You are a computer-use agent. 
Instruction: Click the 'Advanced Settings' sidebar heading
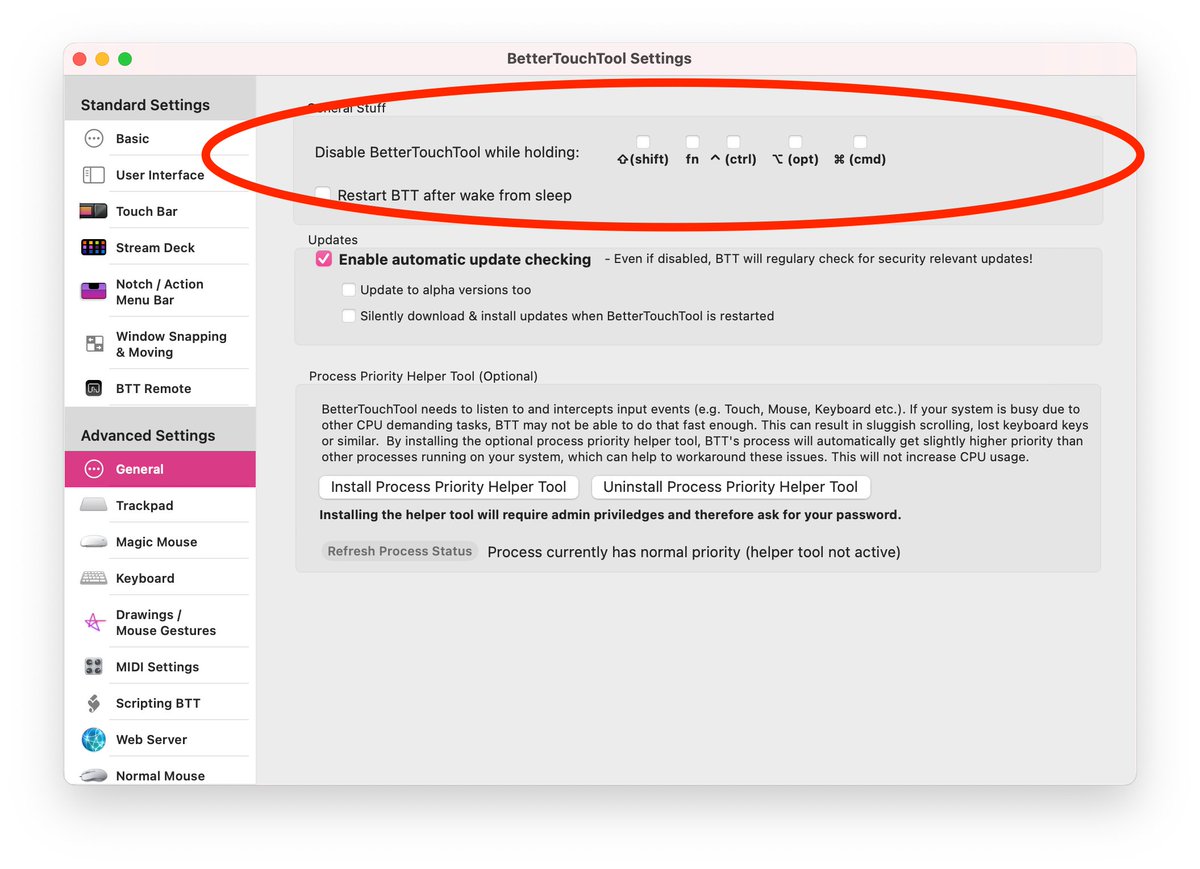click(148, 435)
